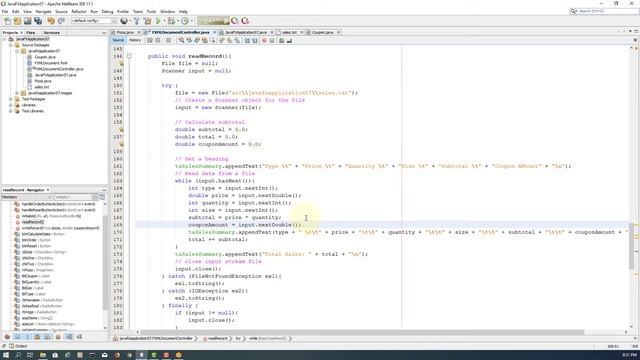Image resolution: width=640 pixels, height=360 pixels.
Task: Click the red stop macro recording icon
Action: pyautogui.click(x=264, y=40)
